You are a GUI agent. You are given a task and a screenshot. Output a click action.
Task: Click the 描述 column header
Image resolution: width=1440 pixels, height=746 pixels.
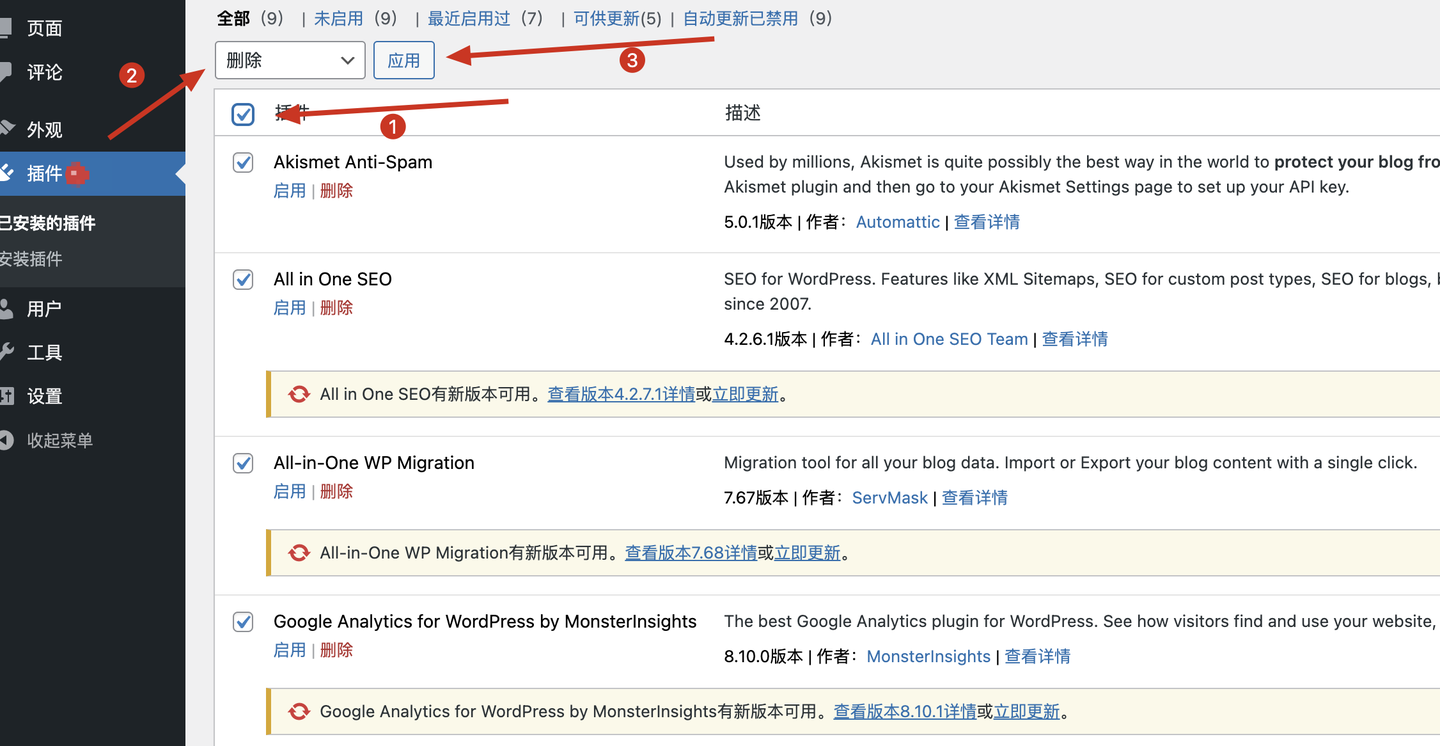click(x=743, y=114)
